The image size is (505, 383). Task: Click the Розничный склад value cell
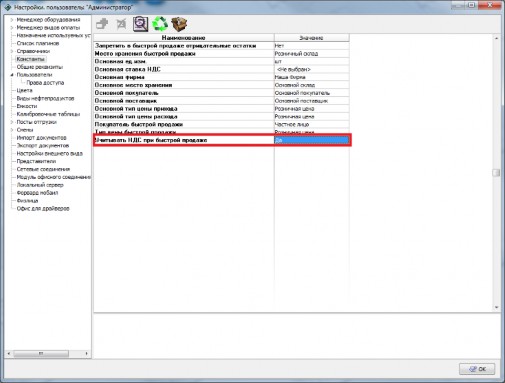pyautogui.click(x=312, y=54)
